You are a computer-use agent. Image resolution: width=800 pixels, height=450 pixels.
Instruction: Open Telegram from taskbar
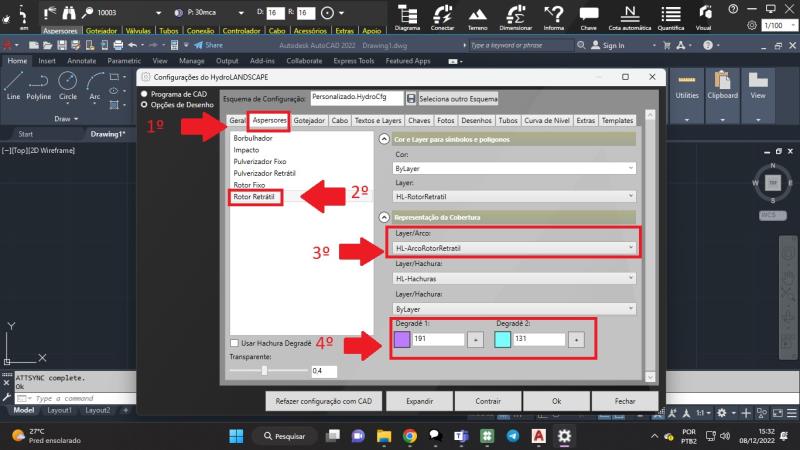point(513,436)
